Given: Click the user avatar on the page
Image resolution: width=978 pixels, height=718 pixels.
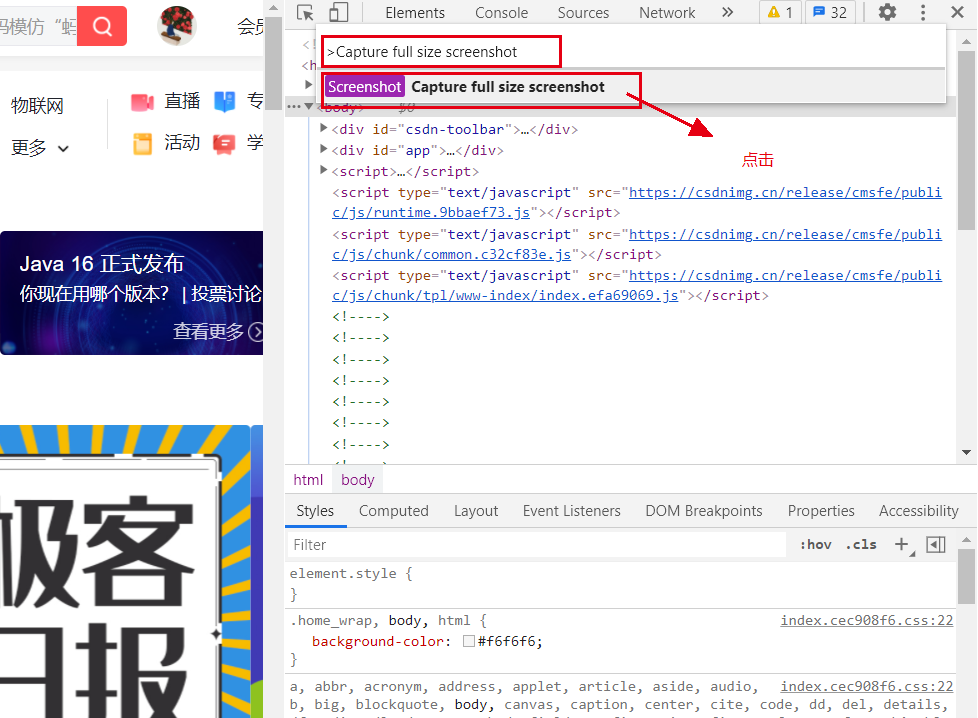Looking at the screenshot, I should pyautogui.click(x=177, y=26).
